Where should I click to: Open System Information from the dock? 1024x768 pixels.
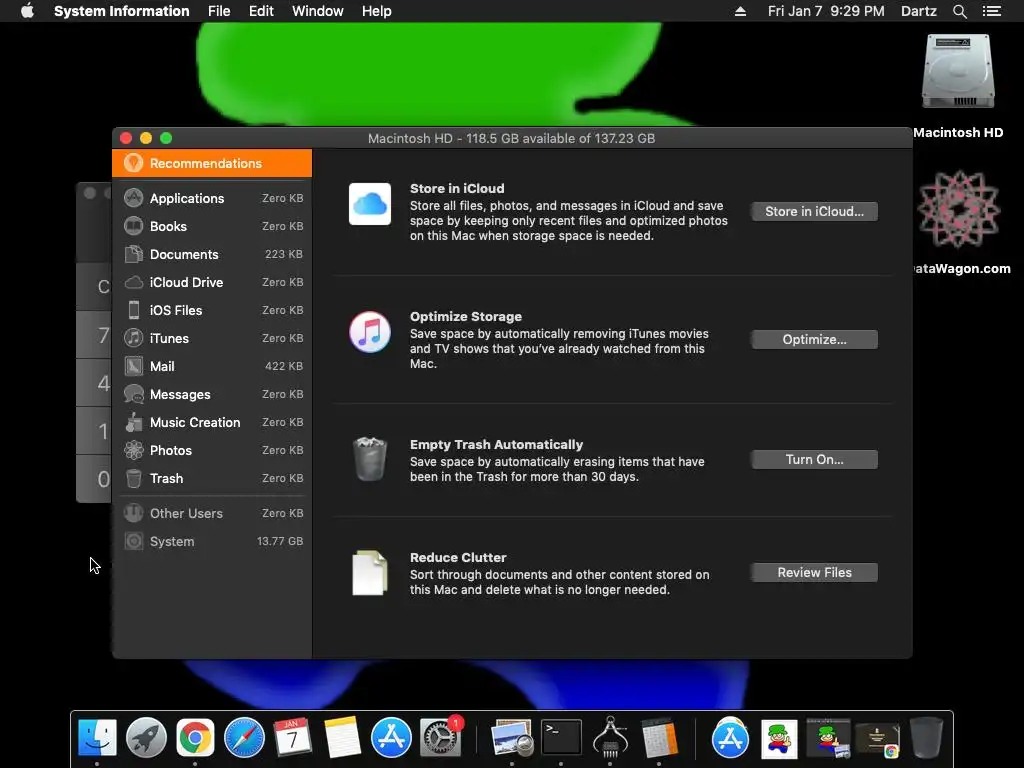click(610, 737)
